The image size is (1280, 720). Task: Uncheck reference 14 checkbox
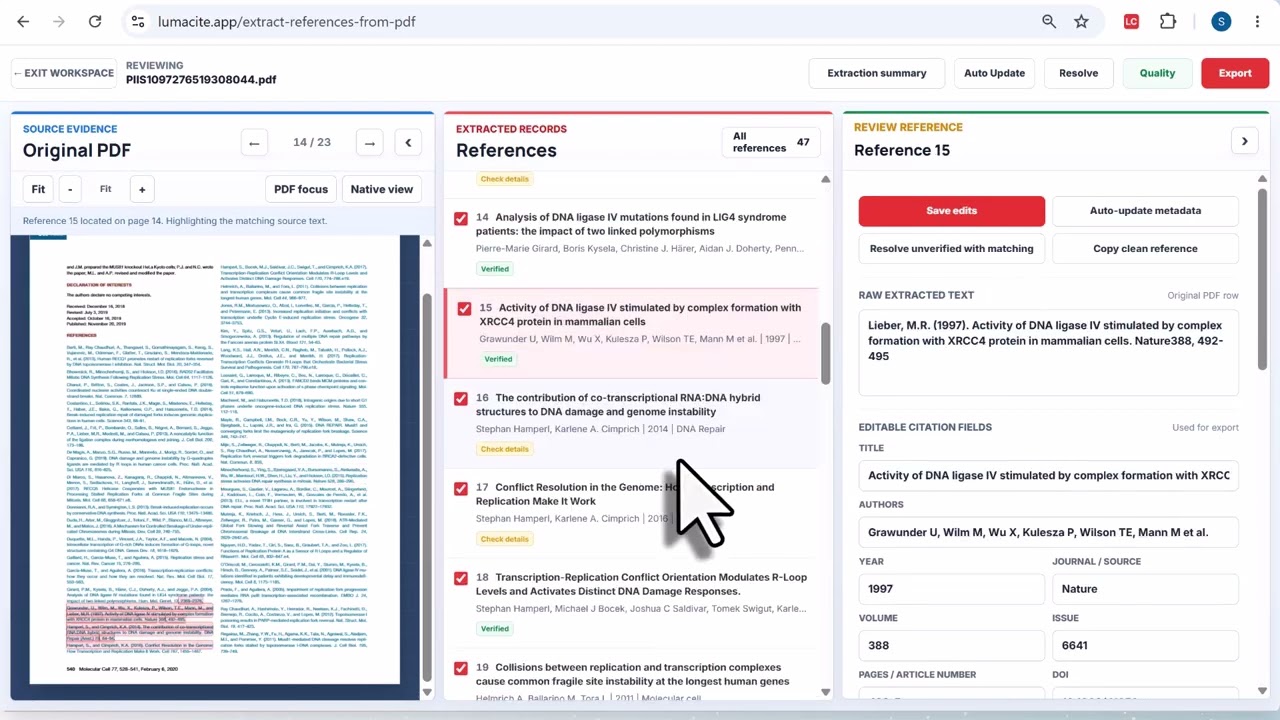(x=461, y=218)
